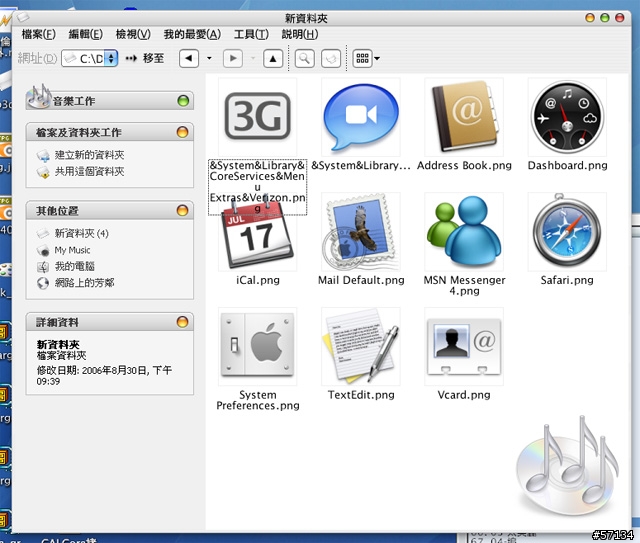Collapse the 檔案及資料夾工作 panel
This screenshot has height=543, width=640.
point(182,132)
